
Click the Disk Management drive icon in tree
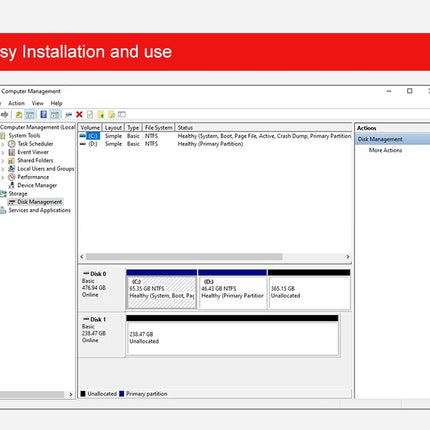[x=12, y=202]
